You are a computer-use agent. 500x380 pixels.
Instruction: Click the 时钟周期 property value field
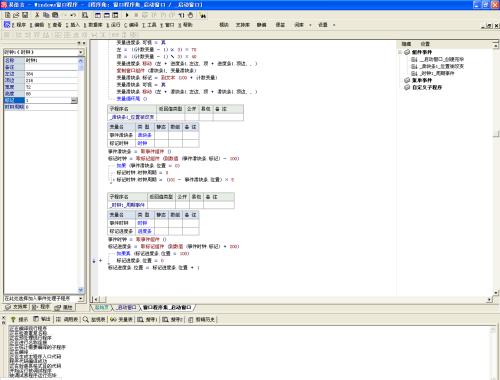51,107
